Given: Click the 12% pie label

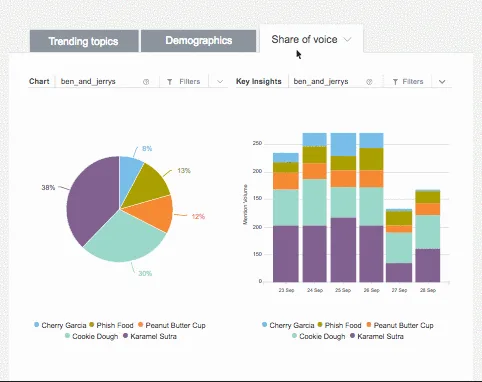Looking at the screenshot, I should 198,217.
